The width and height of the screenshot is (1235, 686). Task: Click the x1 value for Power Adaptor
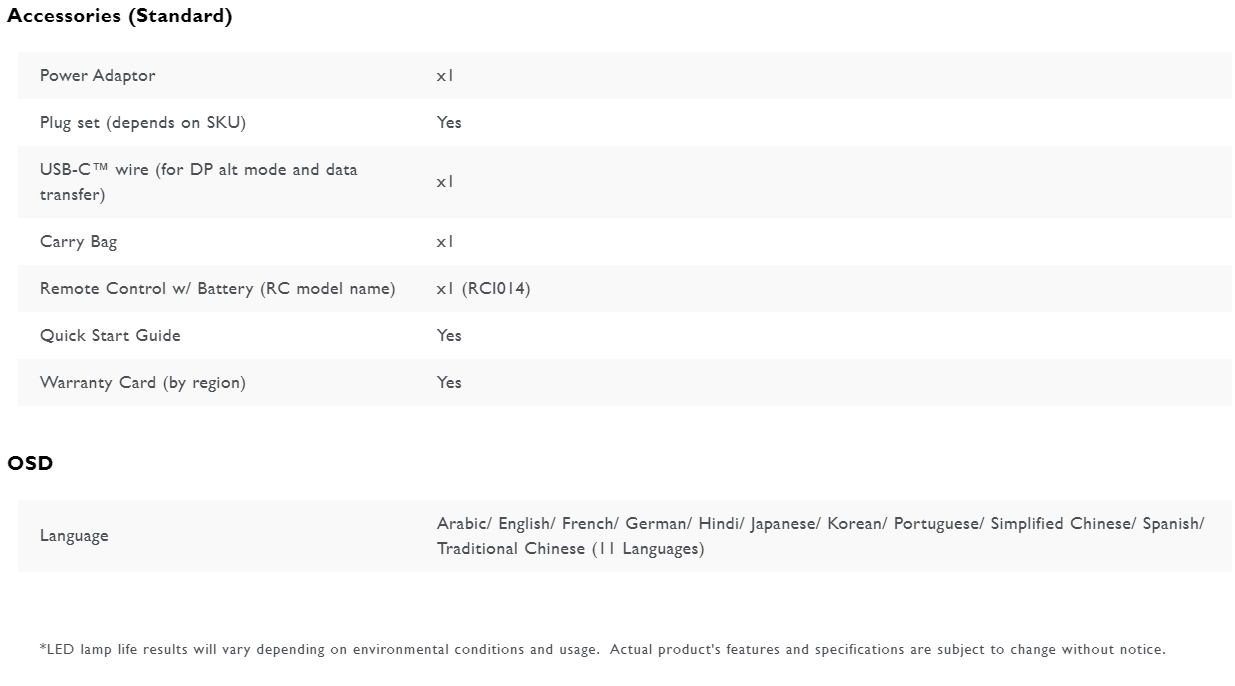pos(445,76)
